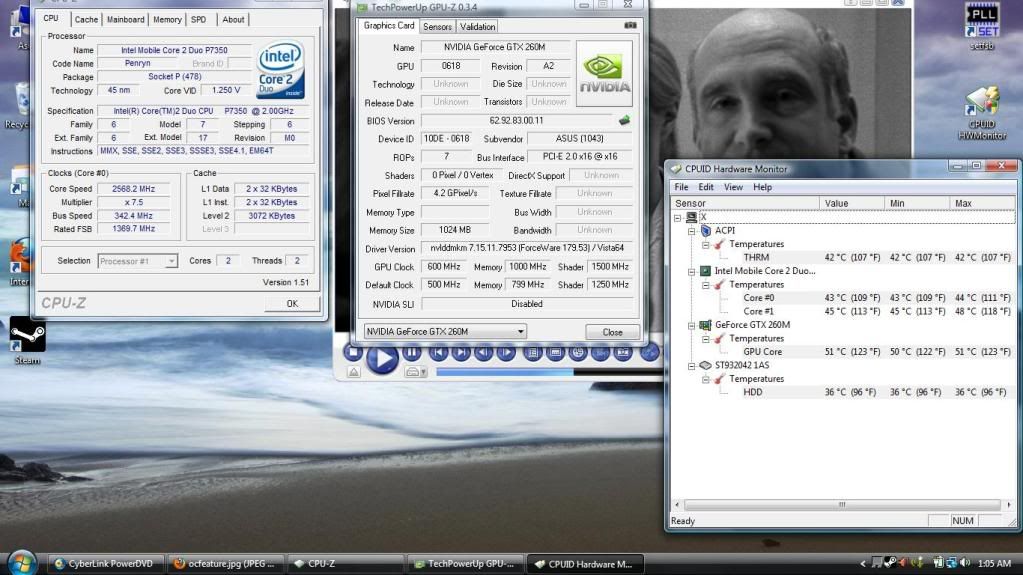
Task: Switch to the Sensors tab in GPU-Z
Action: 437,27
